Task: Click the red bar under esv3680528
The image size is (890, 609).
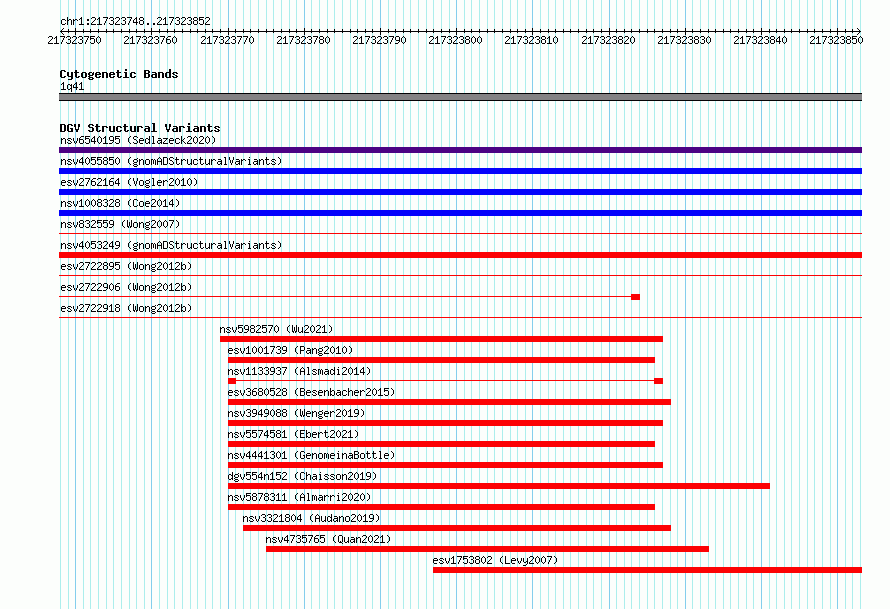Action: [450, 402]
